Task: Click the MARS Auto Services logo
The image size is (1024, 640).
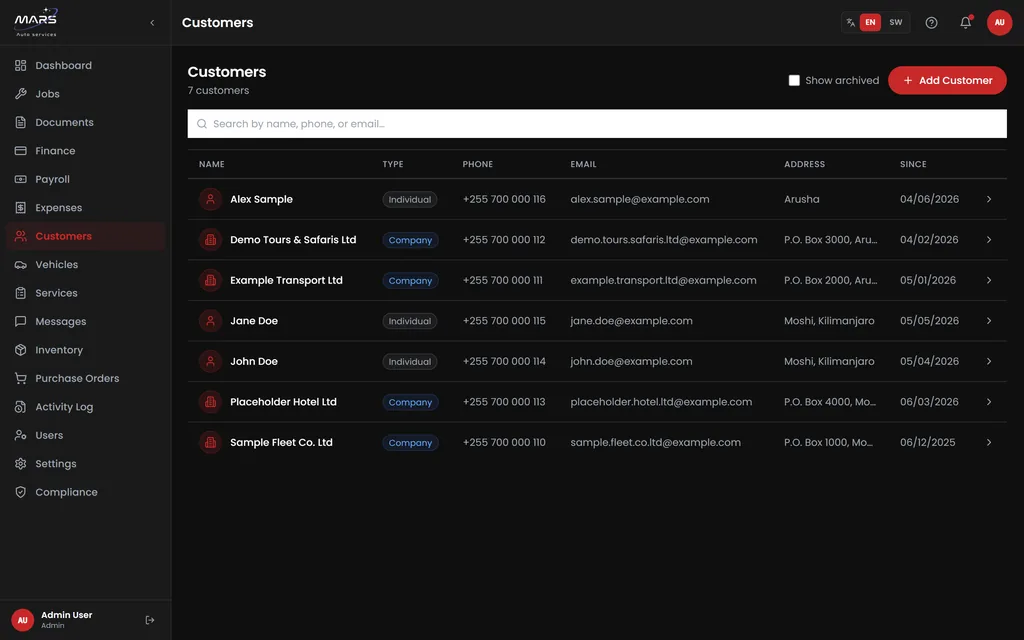Action: click(x=37, y=22)
